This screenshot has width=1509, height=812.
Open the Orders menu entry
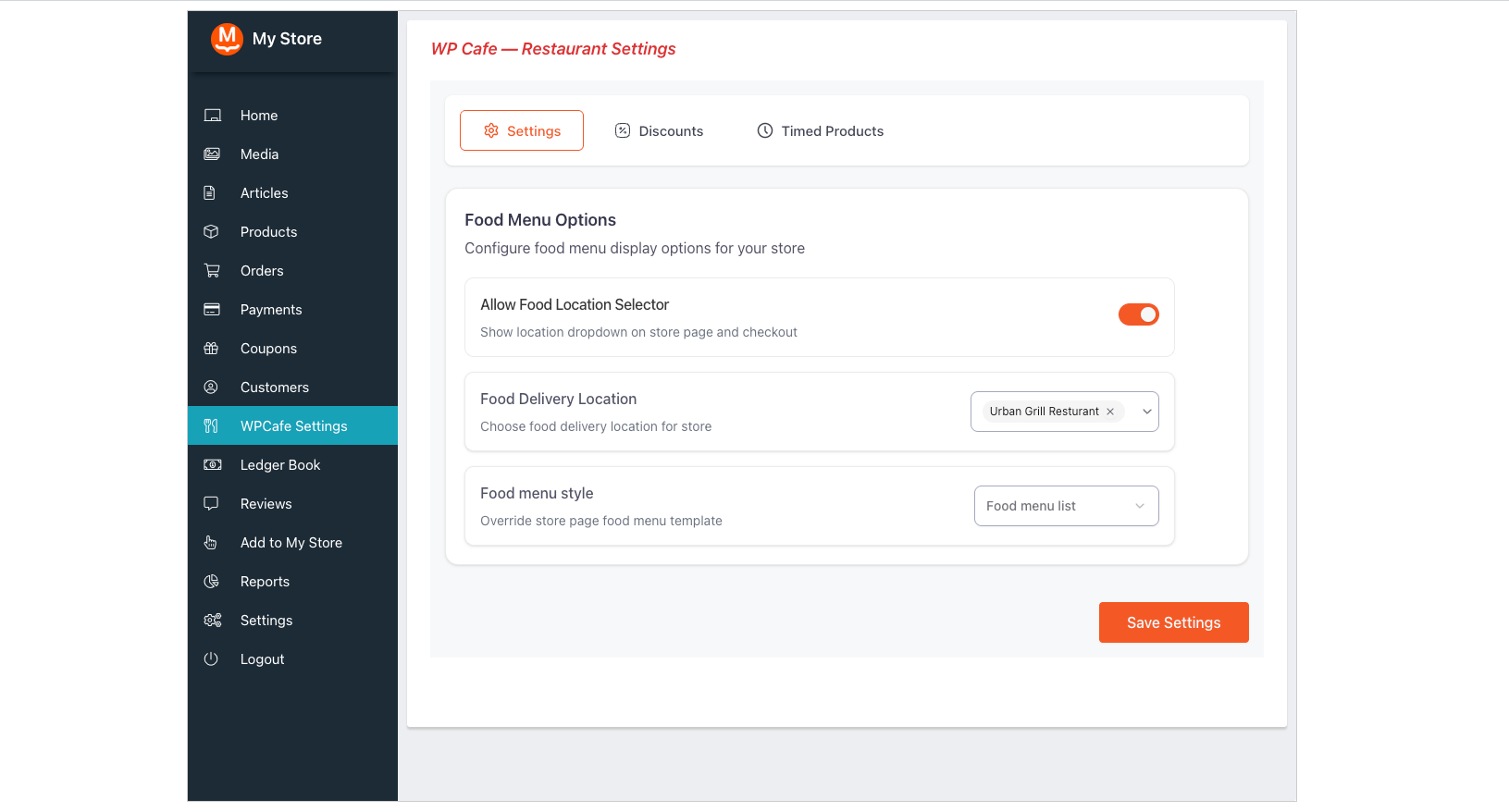coord(292,271)
